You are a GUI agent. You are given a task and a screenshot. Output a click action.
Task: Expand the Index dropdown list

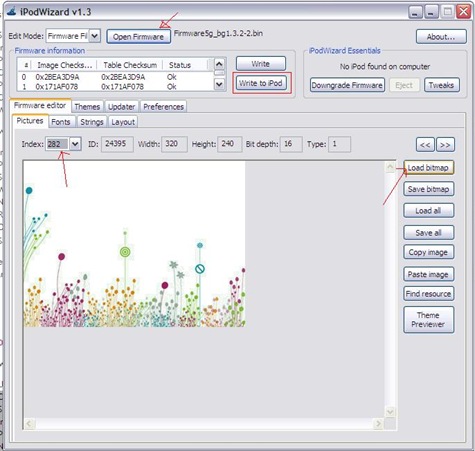tap(75, 144)
